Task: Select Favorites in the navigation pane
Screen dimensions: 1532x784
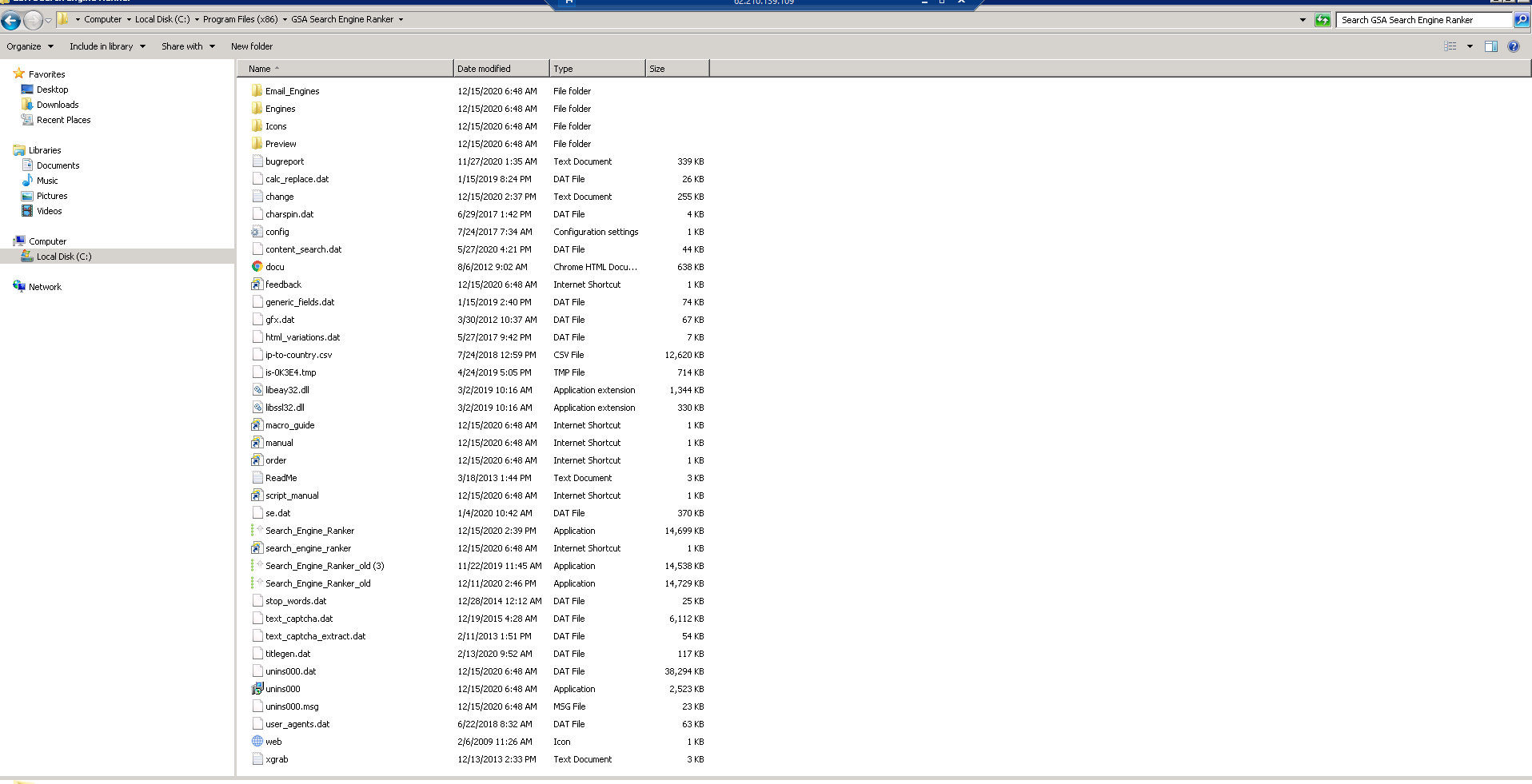Action: [47, 74]
